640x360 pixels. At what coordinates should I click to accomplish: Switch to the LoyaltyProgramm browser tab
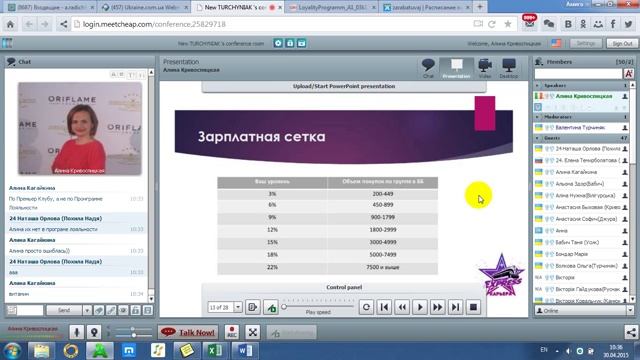click(x=332, y=7)
